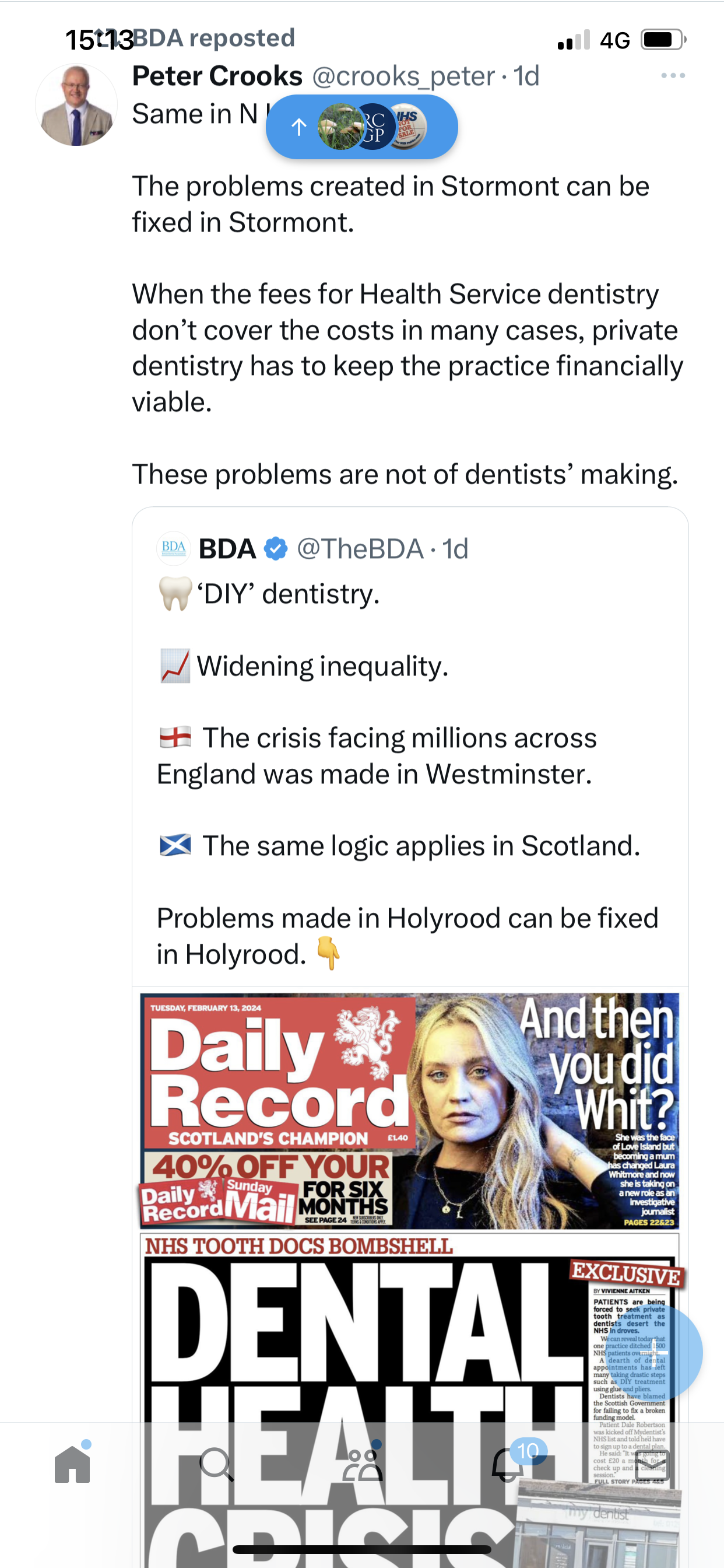The width and height of the screenshot is (724, 1568).
Task: Tap the BDA reposted label
Action: (x=213, y=38)
